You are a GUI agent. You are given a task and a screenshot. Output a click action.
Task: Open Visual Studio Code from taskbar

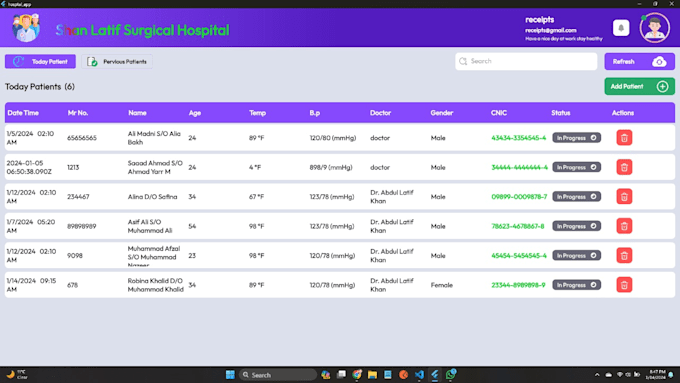pos(419,375)
